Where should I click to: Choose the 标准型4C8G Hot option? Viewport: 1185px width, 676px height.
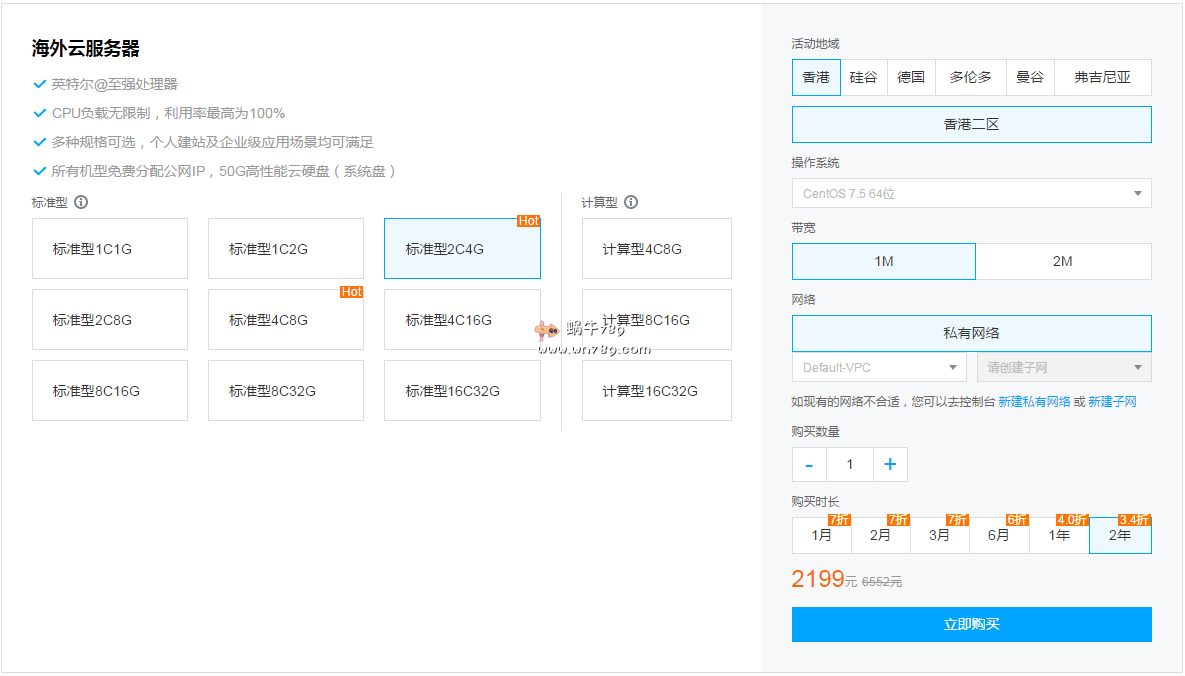click(x=286, y=320)
